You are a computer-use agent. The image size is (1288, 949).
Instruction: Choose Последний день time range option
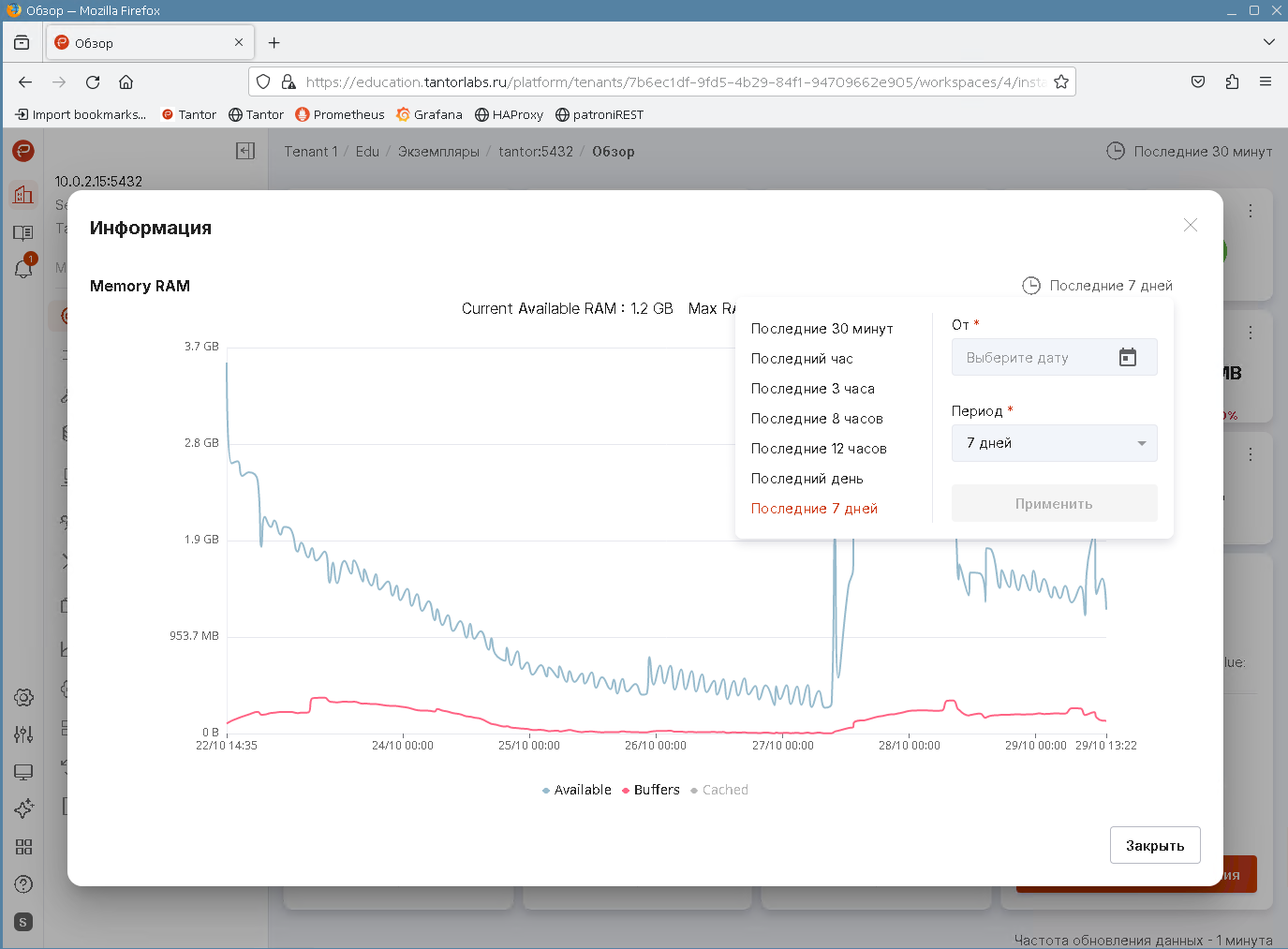coord(807,479)
